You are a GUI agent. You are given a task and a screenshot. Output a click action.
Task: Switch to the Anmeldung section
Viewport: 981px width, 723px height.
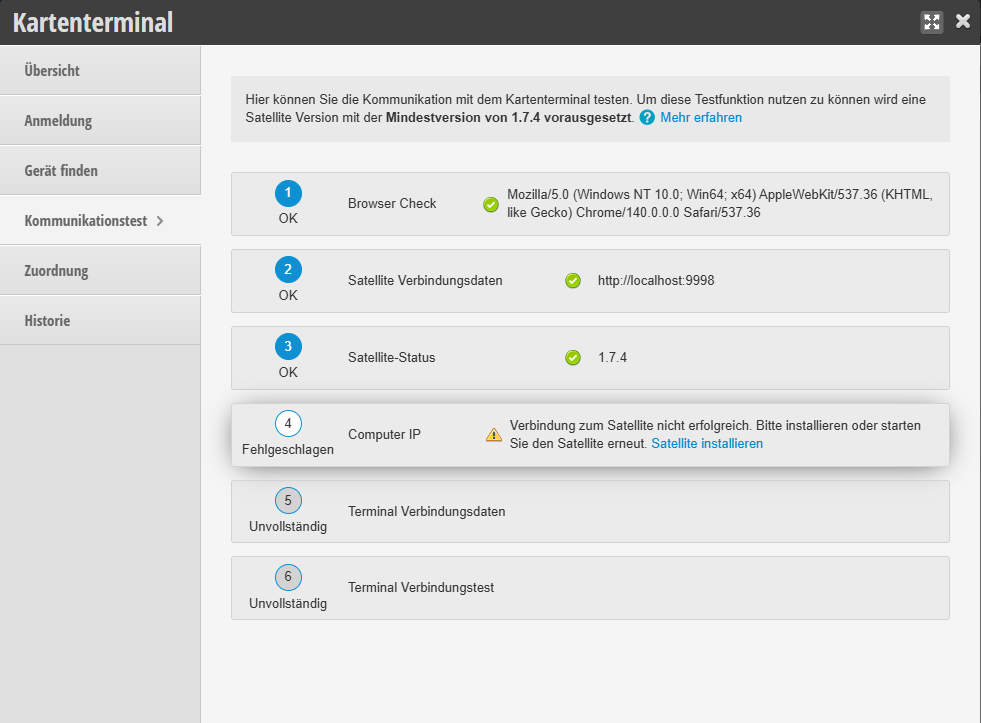[x=58, y=121]
